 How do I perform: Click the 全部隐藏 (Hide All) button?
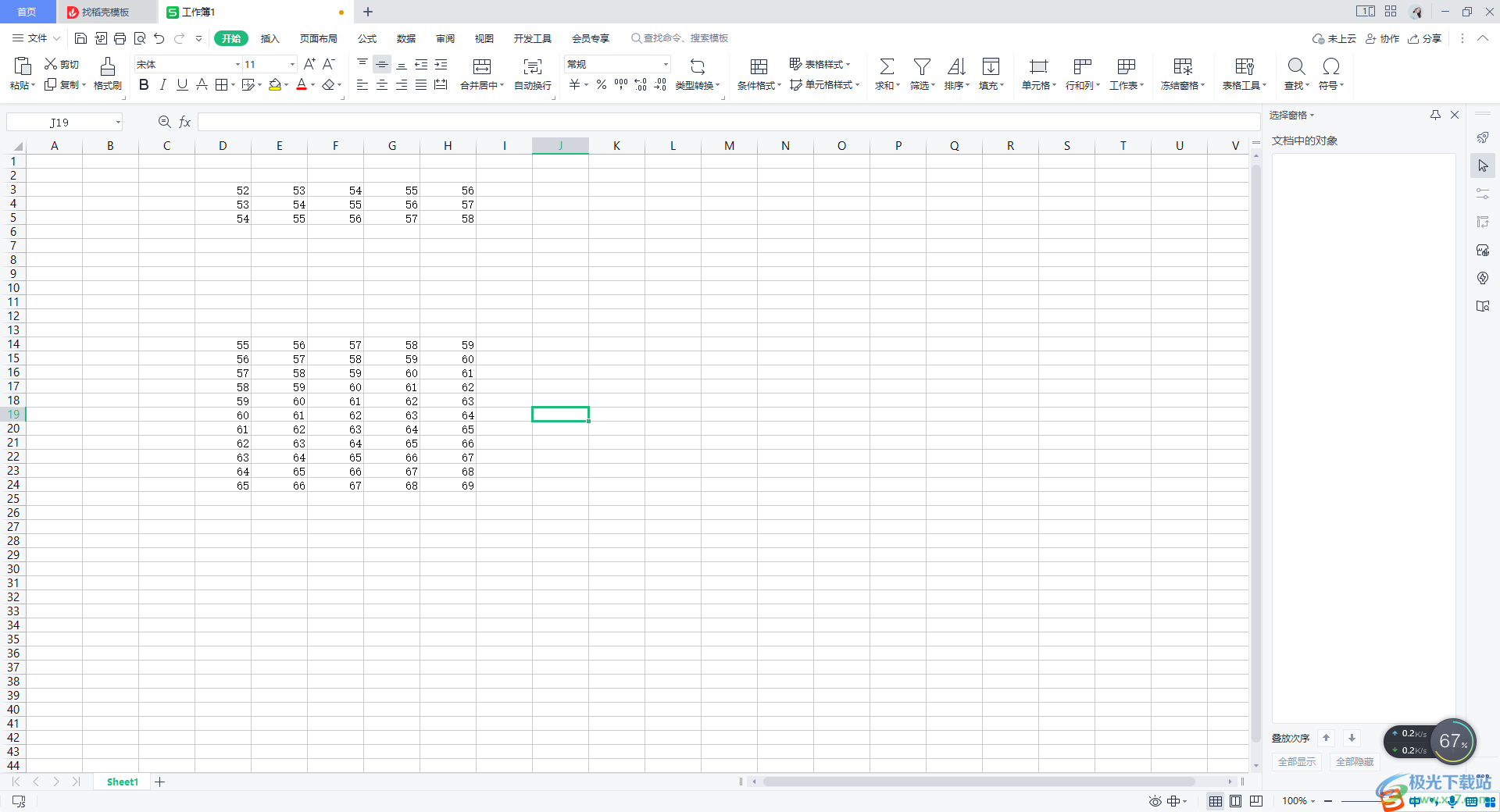pyautogui.click(x=1355, y=762)
